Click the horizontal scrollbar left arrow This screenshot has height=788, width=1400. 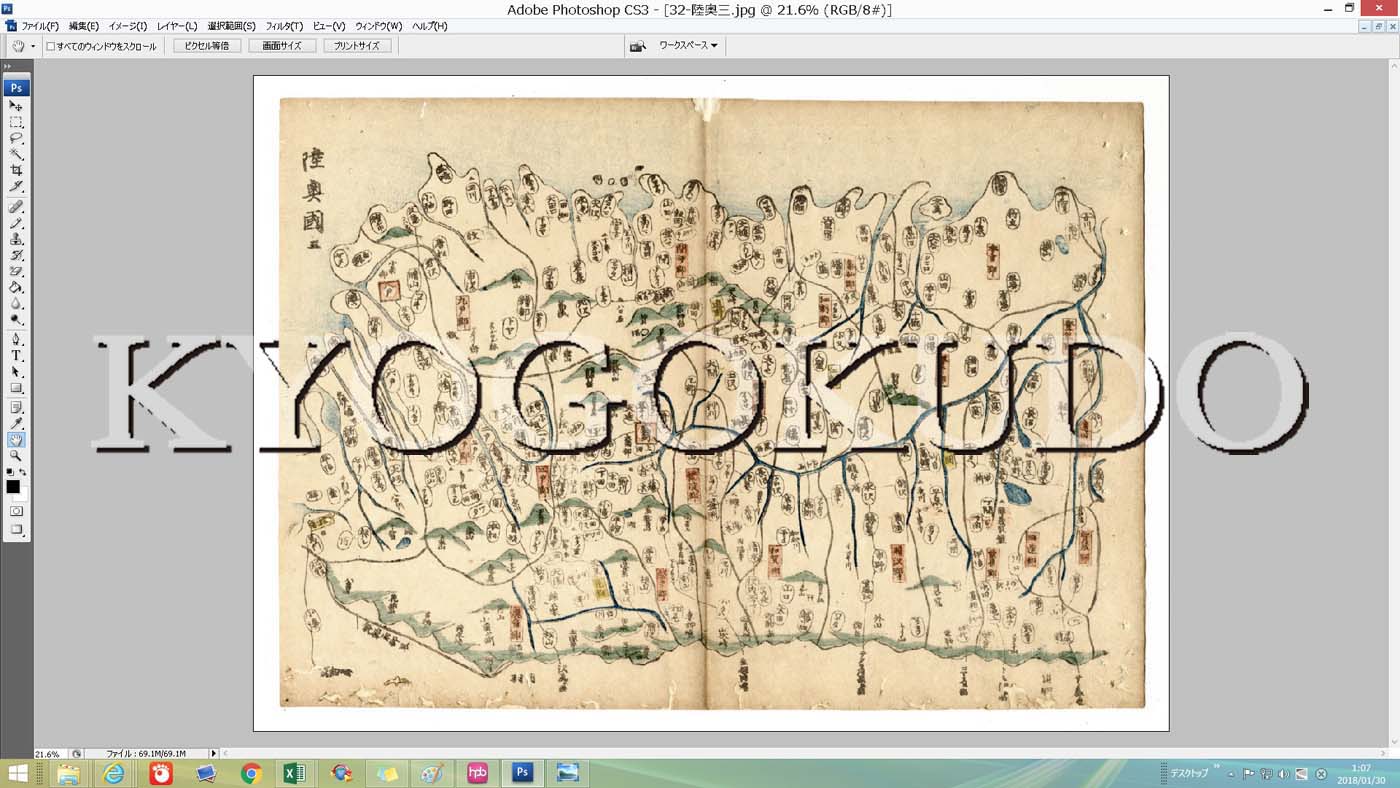click(225, 753)
